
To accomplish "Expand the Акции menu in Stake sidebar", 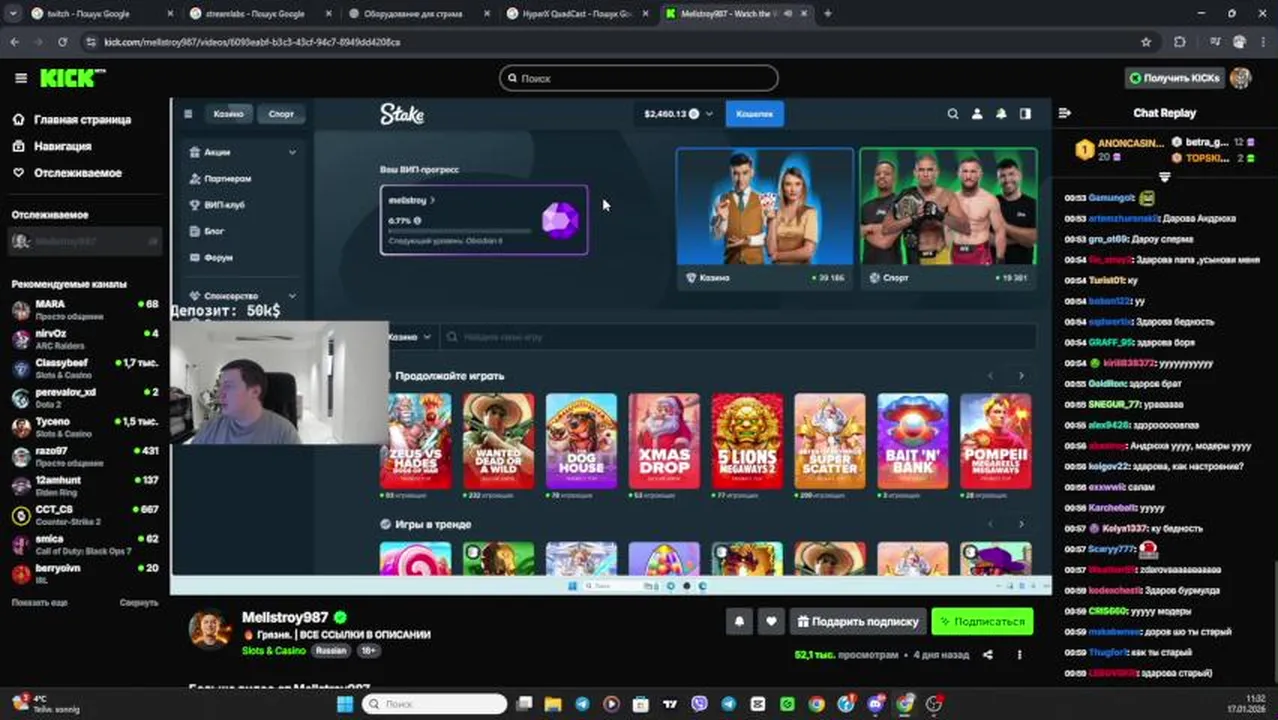I will pos(243,152).
